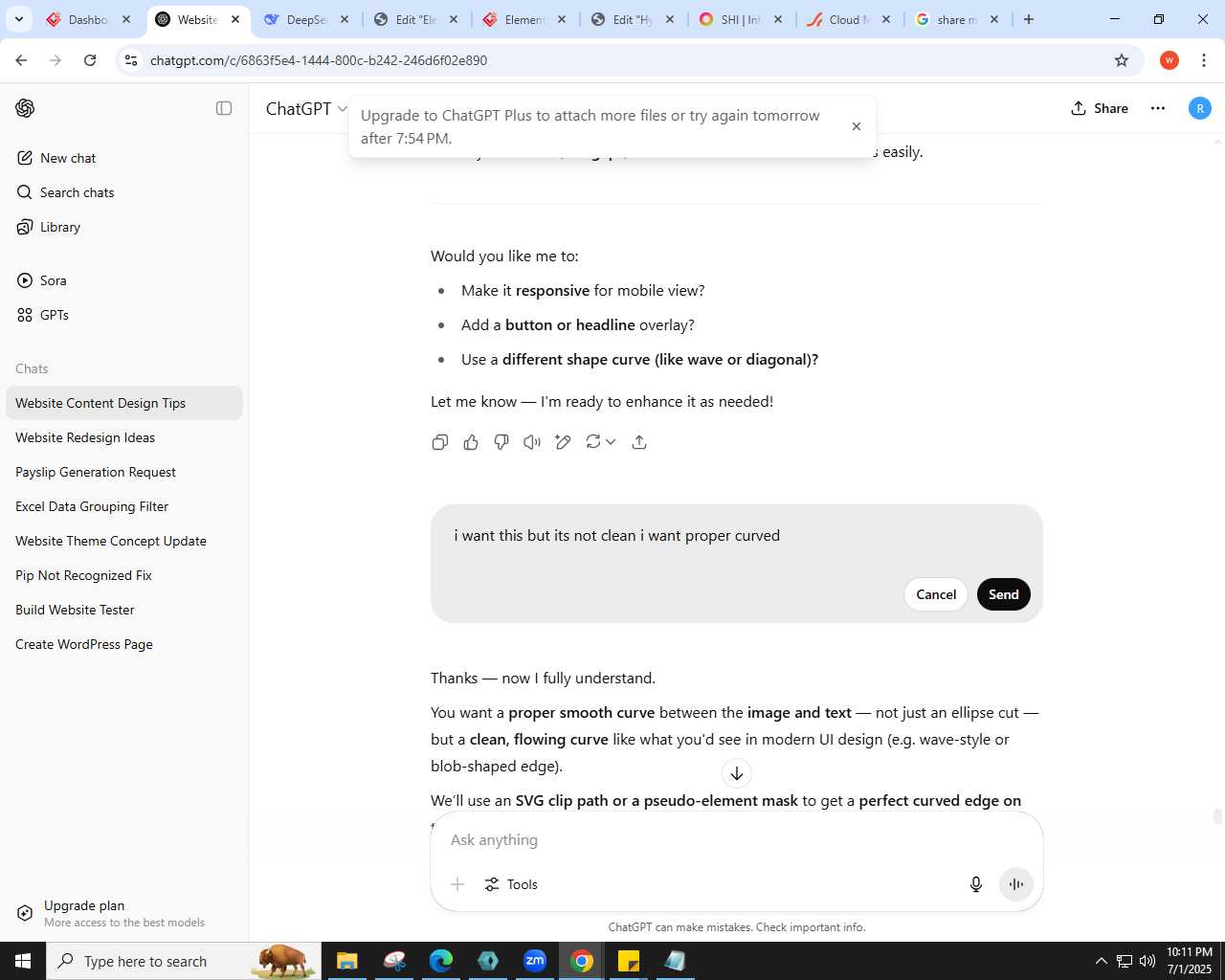Open the tab search dropdown arrow
The height and width of the screenshot is (980, 1225).
tap(18, 19)
